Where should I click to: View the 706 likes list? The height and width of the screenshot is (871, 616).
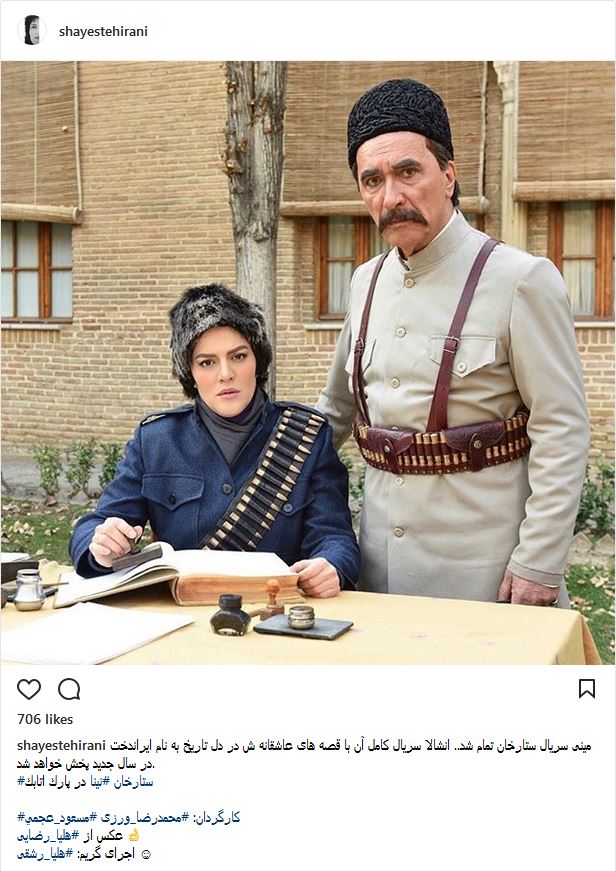(45, 719)
